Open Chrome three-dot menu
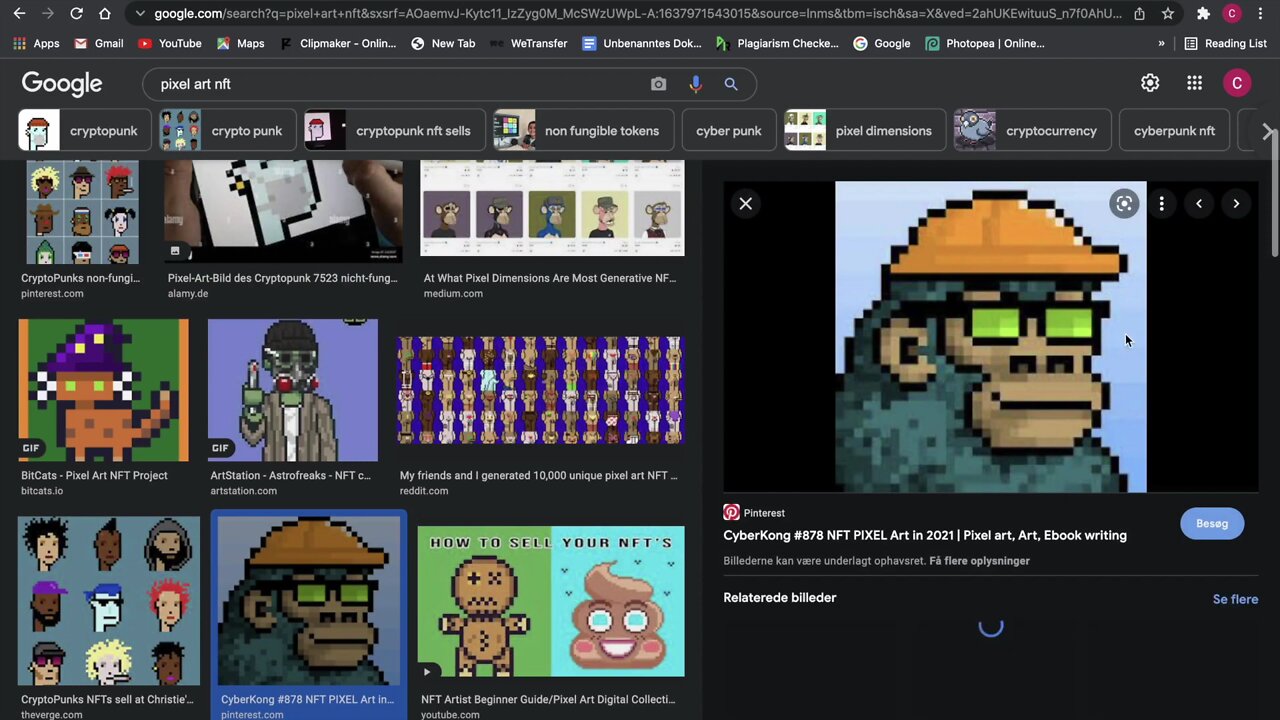 pyautogui.click(x=1260, y=14)
